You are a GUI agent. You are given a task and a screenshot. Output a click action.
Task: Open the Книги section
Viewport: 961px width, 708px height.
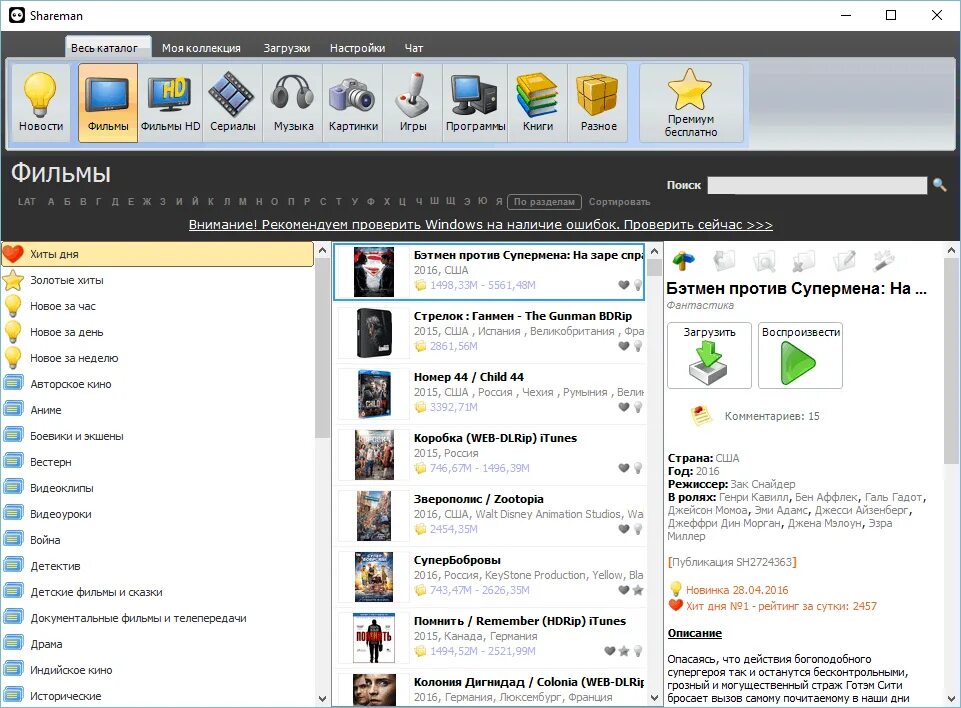point(537,103)
